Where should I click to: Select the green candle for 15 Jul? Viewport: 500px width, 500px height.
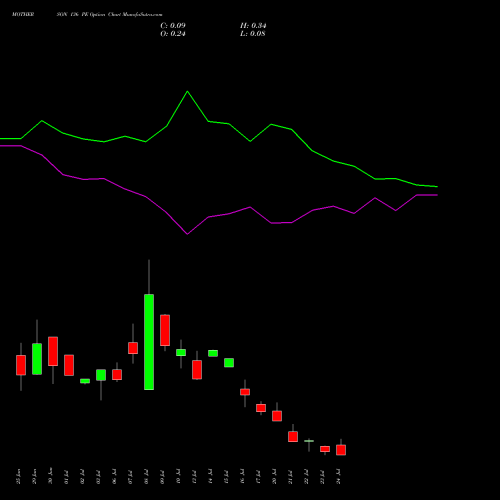(229, 363)
